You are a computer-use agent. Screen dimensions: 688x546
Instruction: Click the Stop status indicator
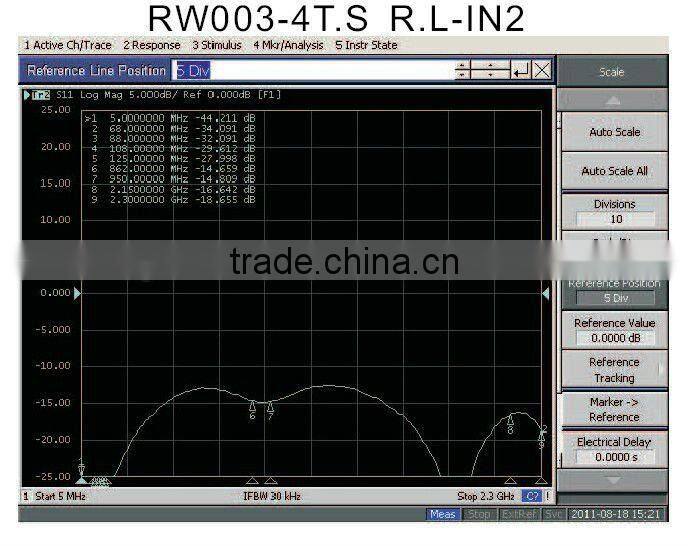click(x=478, y=514)
